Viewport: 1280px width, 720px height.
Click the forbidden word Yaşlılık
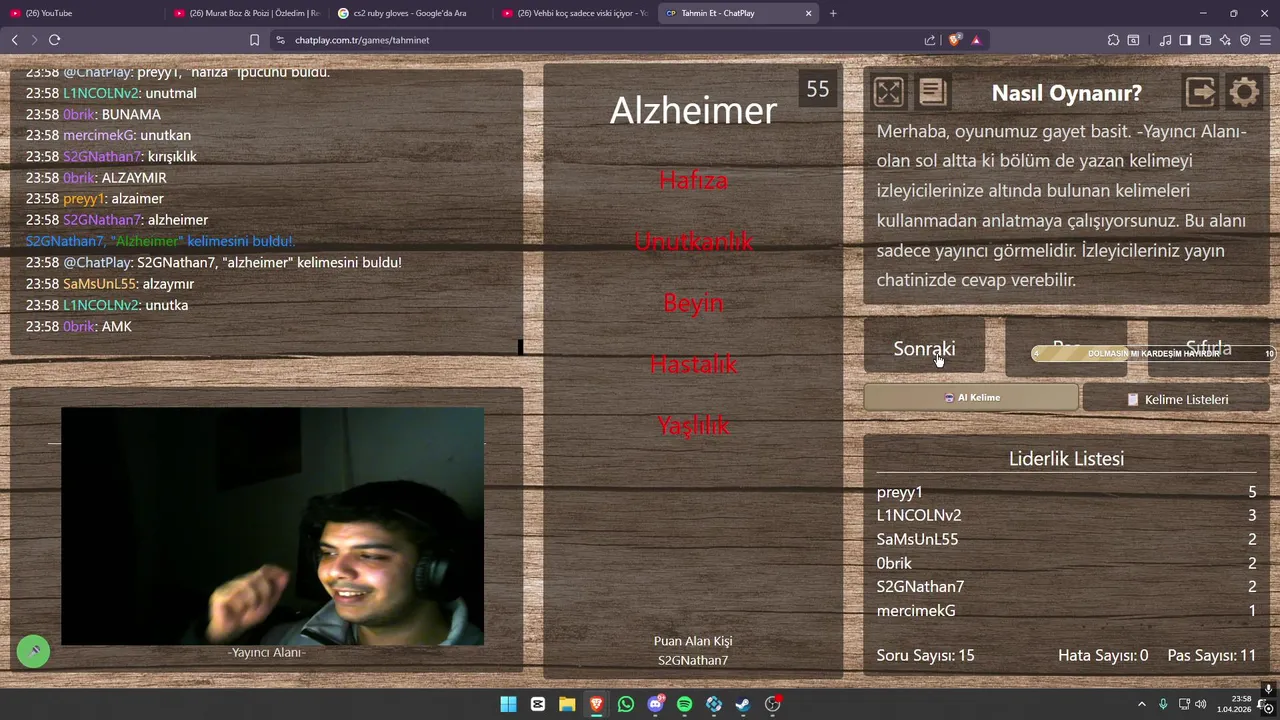click(x=693, y=425)
